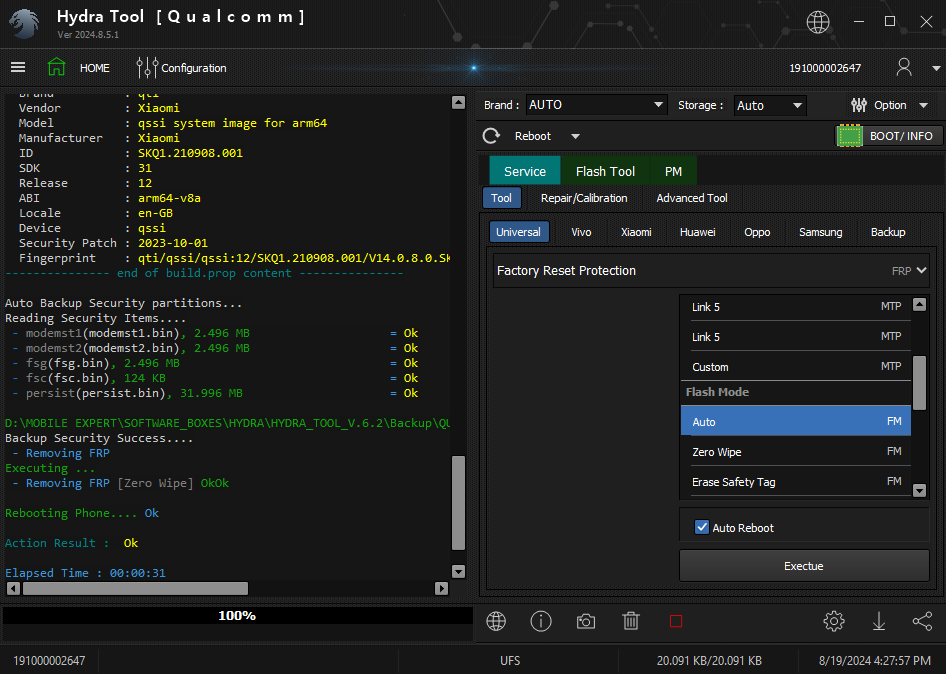
Task: Switch to the Service tab
Action: [524, 171]
